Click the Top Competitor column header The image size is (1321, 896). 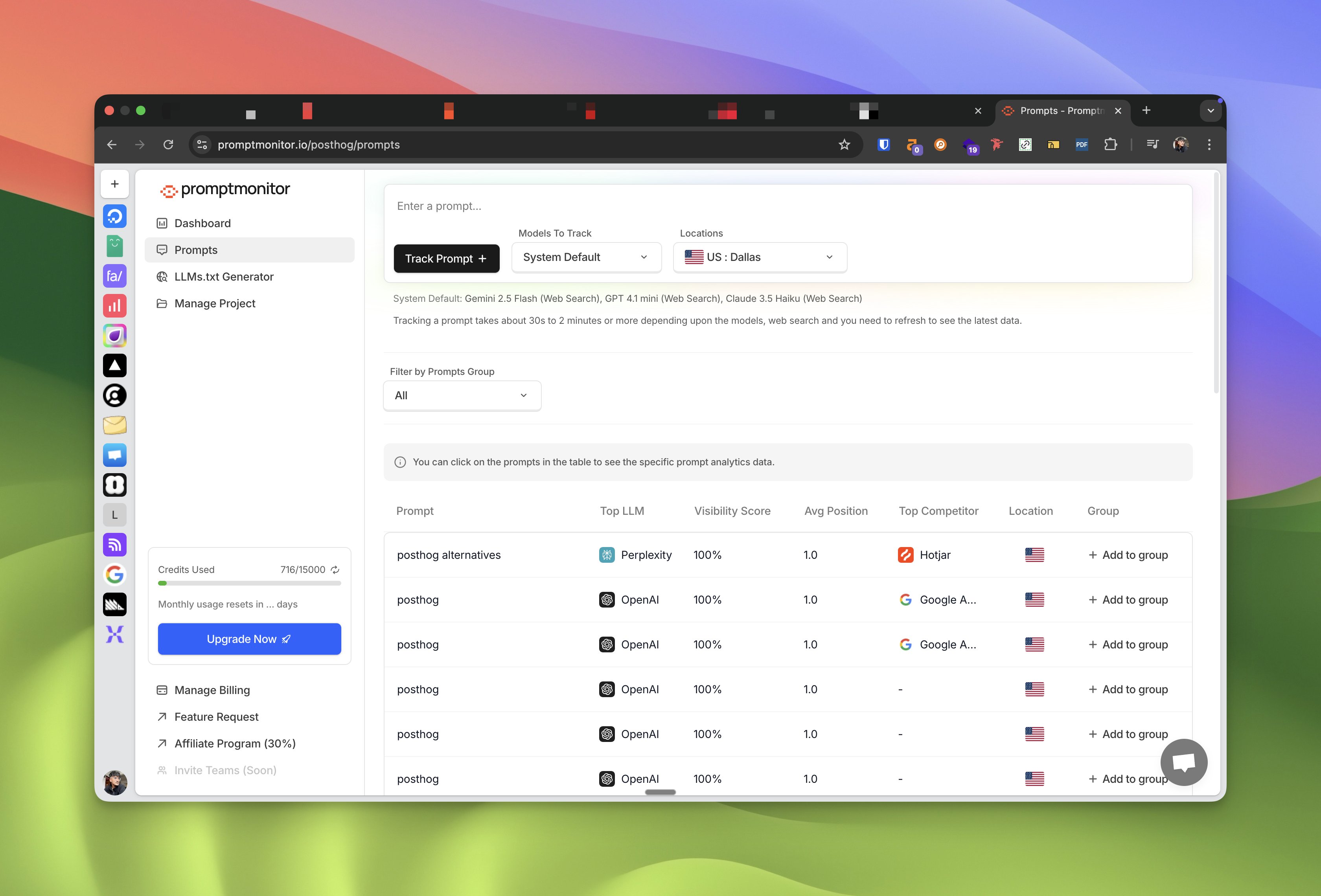coord(938,511)
